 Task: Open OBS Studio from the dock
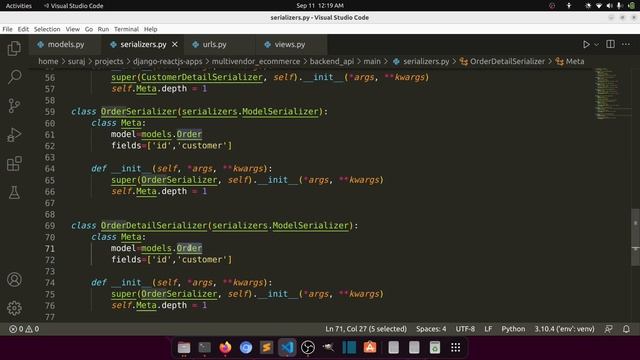(308, 347)
